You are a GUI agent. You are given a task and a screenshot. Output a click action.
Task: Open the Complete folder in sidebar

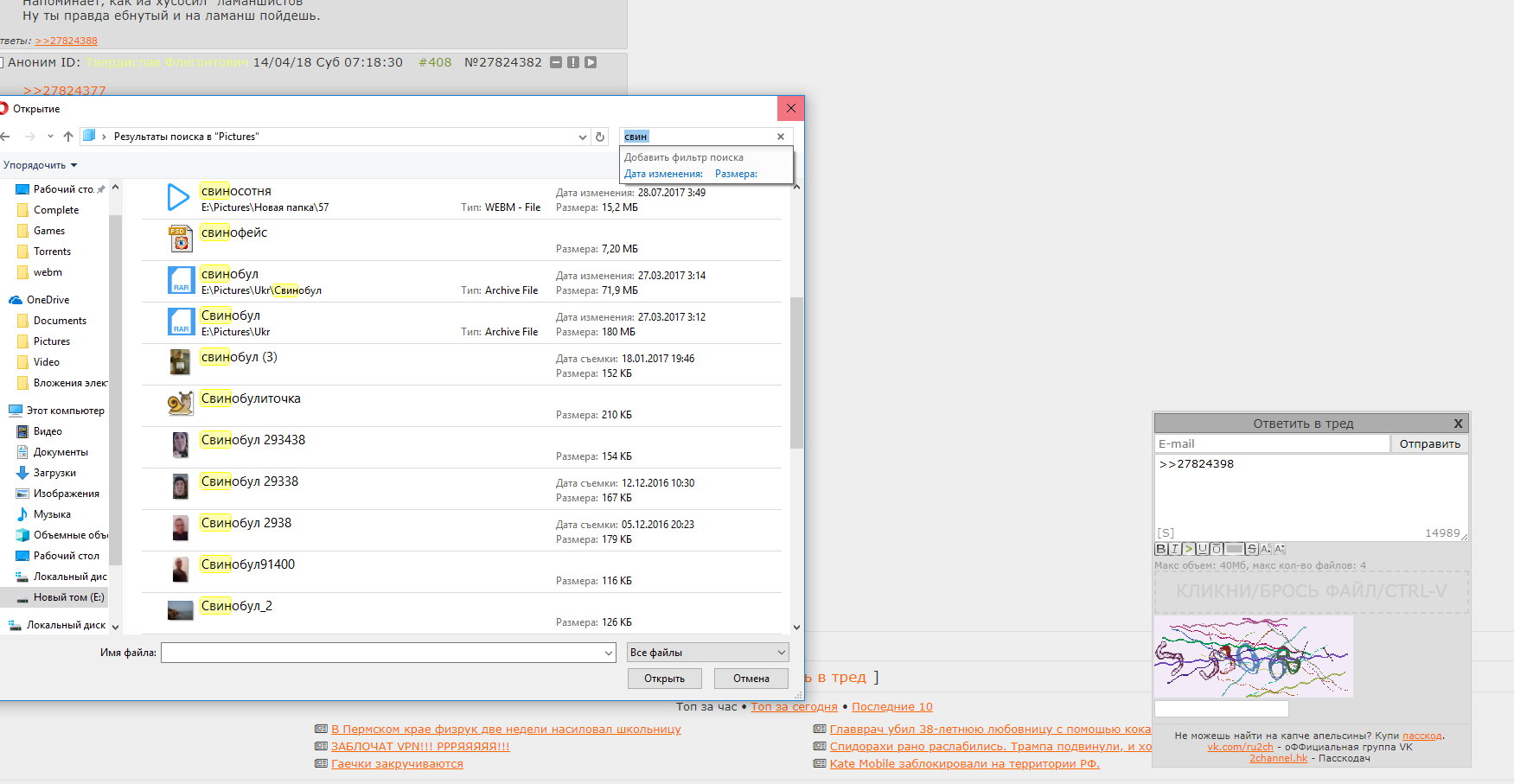point(48,210)
